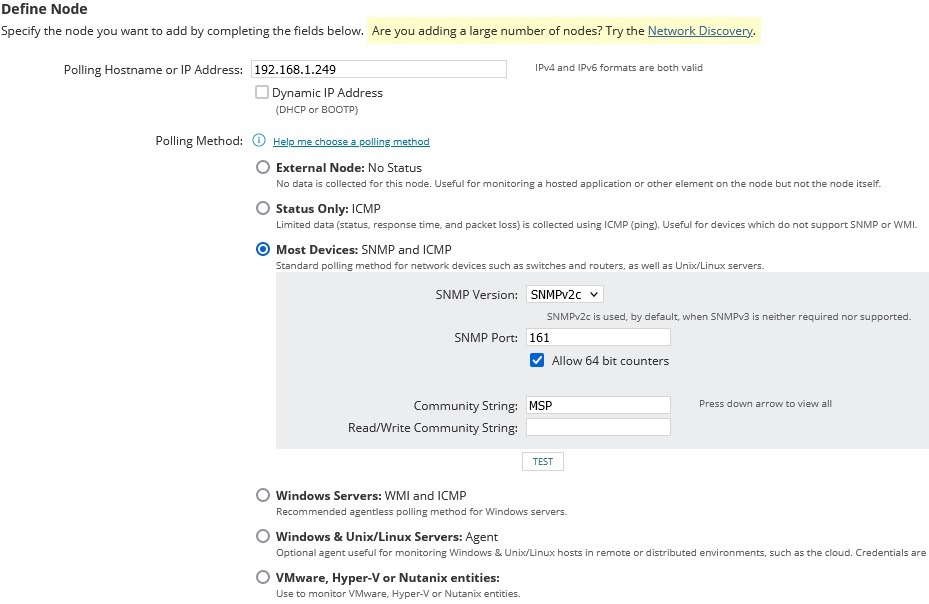Image resolution: width=929 pixels, height=604 pixels.
Task: Click the info icon beside Polling Method
Action: pyautogui.click(x=259, y=141)
